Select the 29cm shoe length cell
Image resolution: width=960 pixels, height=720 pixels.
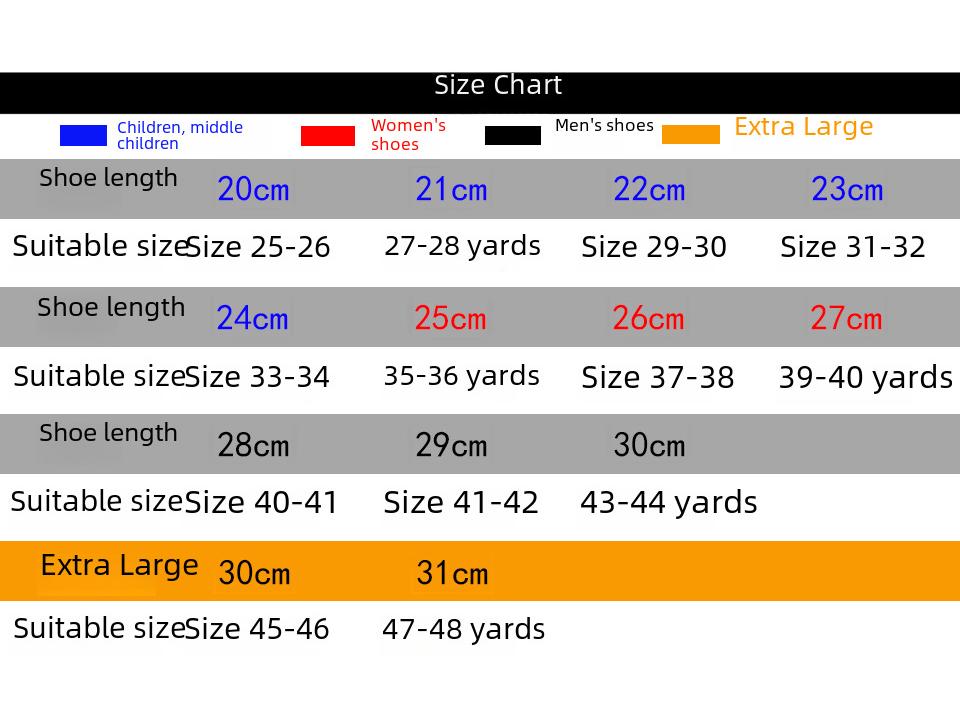[x=451, y=445]
